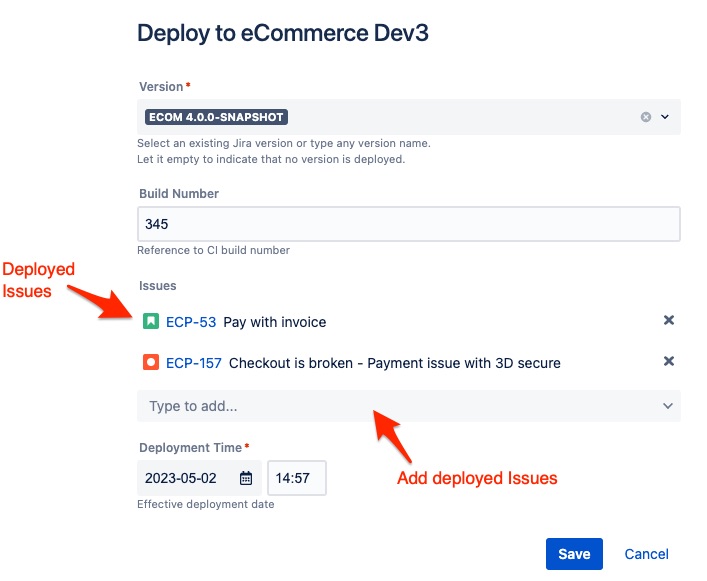Image resolution: width=707 pixels, height=581 pixels.
Task: Click the Version field label
Action: [x=160, y=88]
